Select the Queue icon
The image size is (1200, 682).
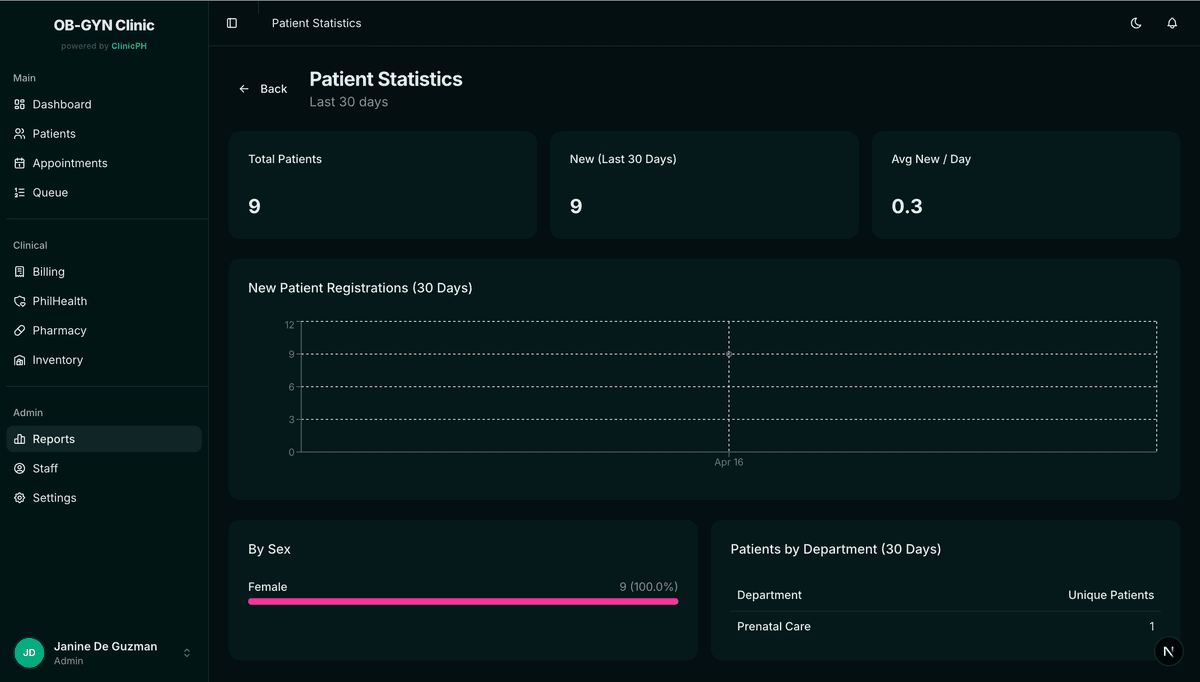coord(21,192)
